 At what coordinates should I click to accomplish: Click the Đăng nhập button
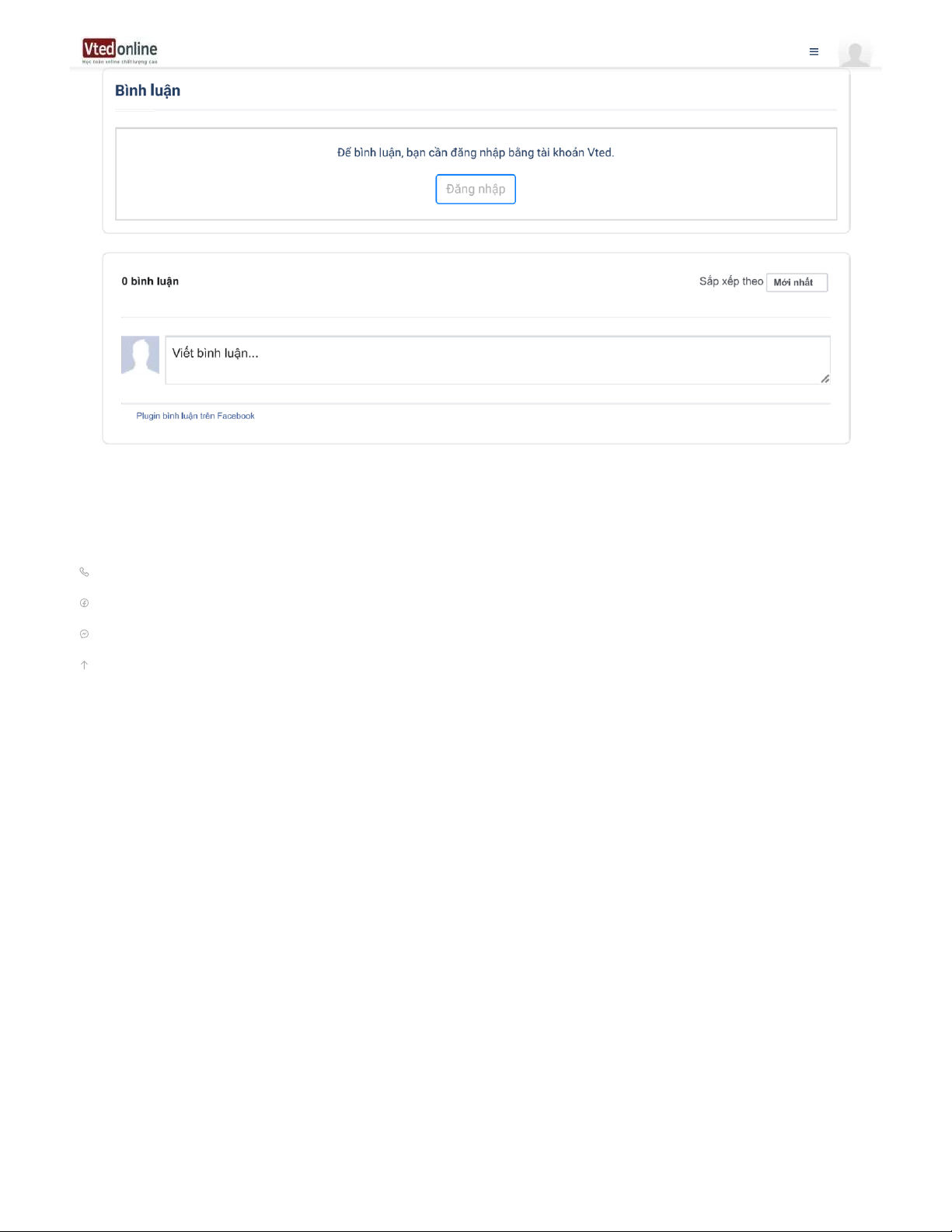click(476, 189)
